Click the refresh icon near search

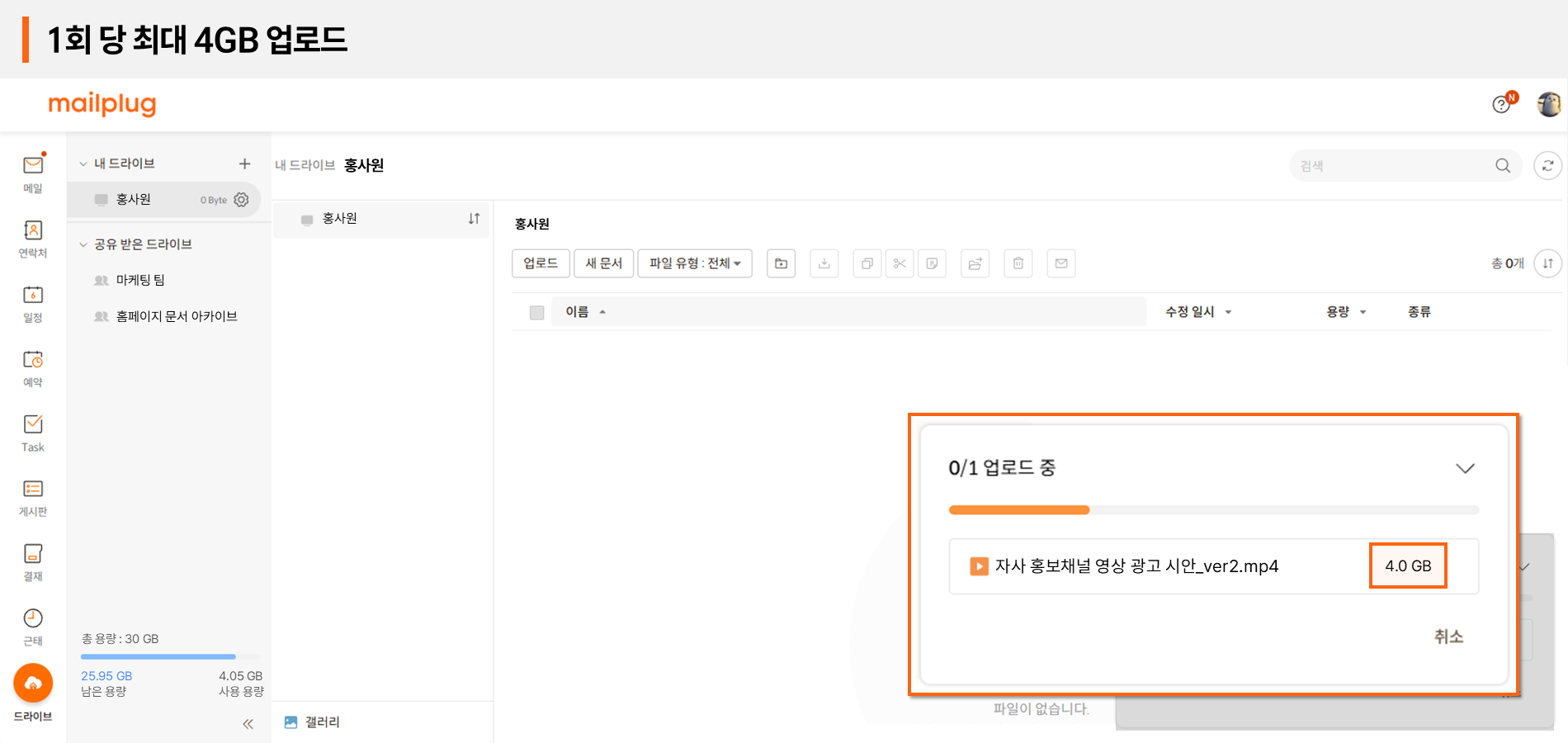coord(1547,165)
